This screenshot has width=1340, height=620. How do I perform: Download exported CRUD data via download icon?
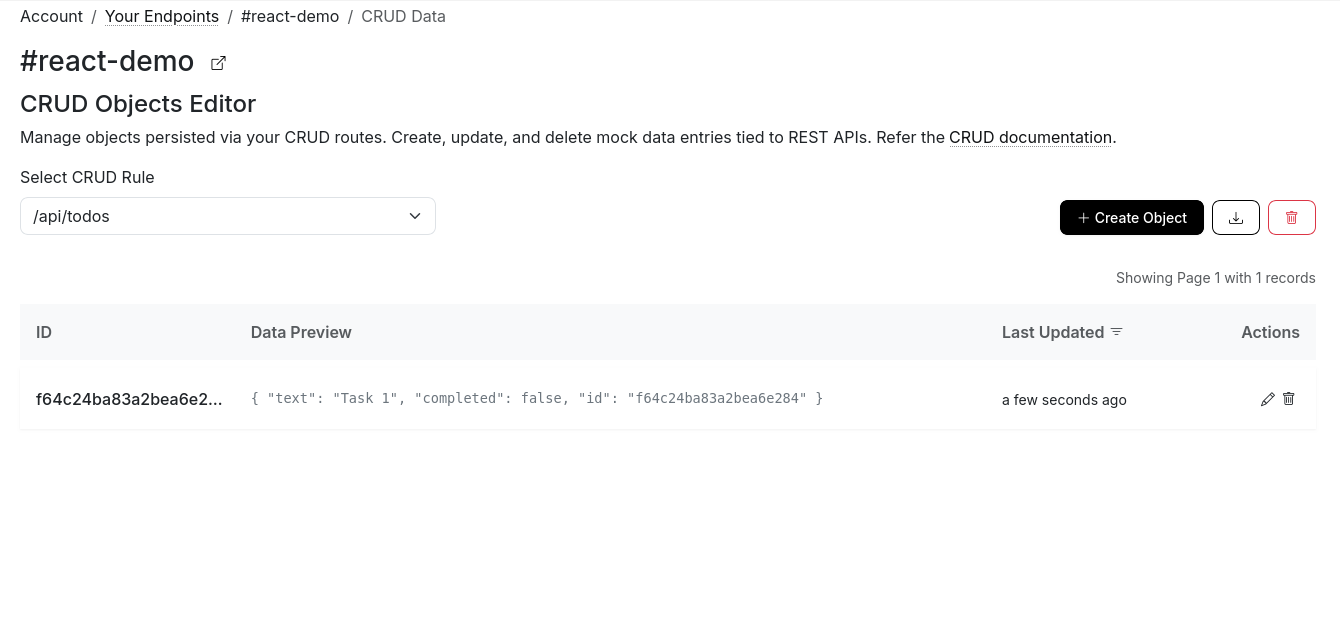[1236, 217]
